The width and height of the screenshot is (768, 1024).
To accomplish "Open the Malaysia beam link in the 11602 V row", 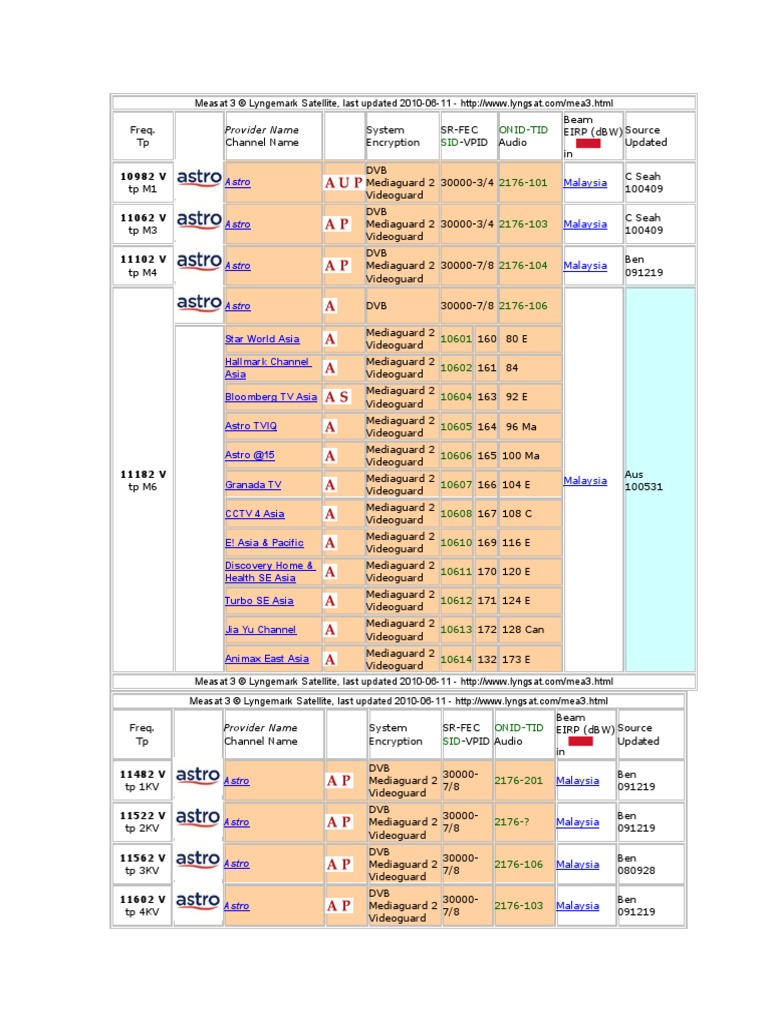I will coord(577,906).
